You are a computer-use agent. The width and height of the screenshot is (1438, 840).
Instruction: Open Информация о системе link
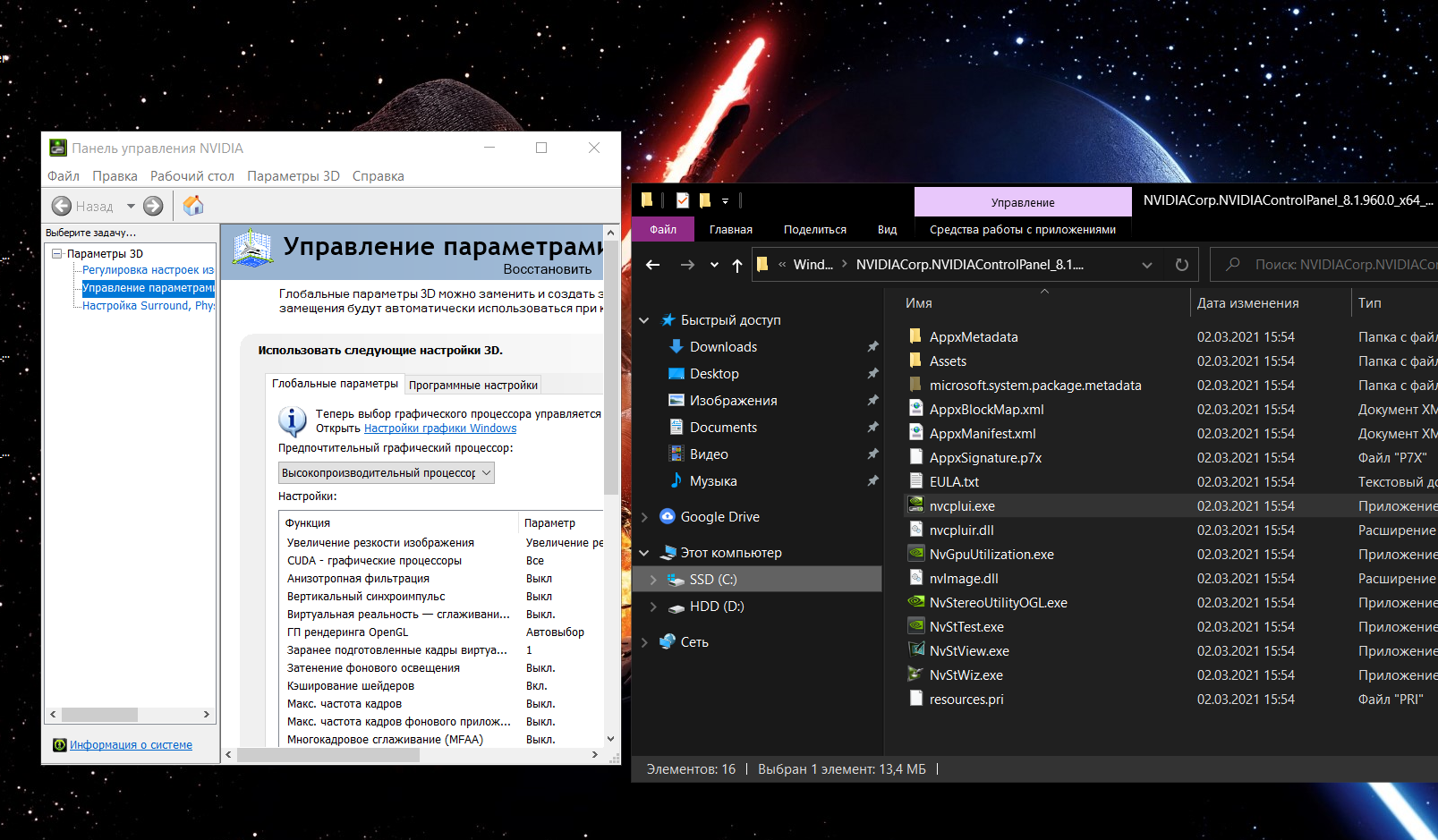[x=131, y=744]
